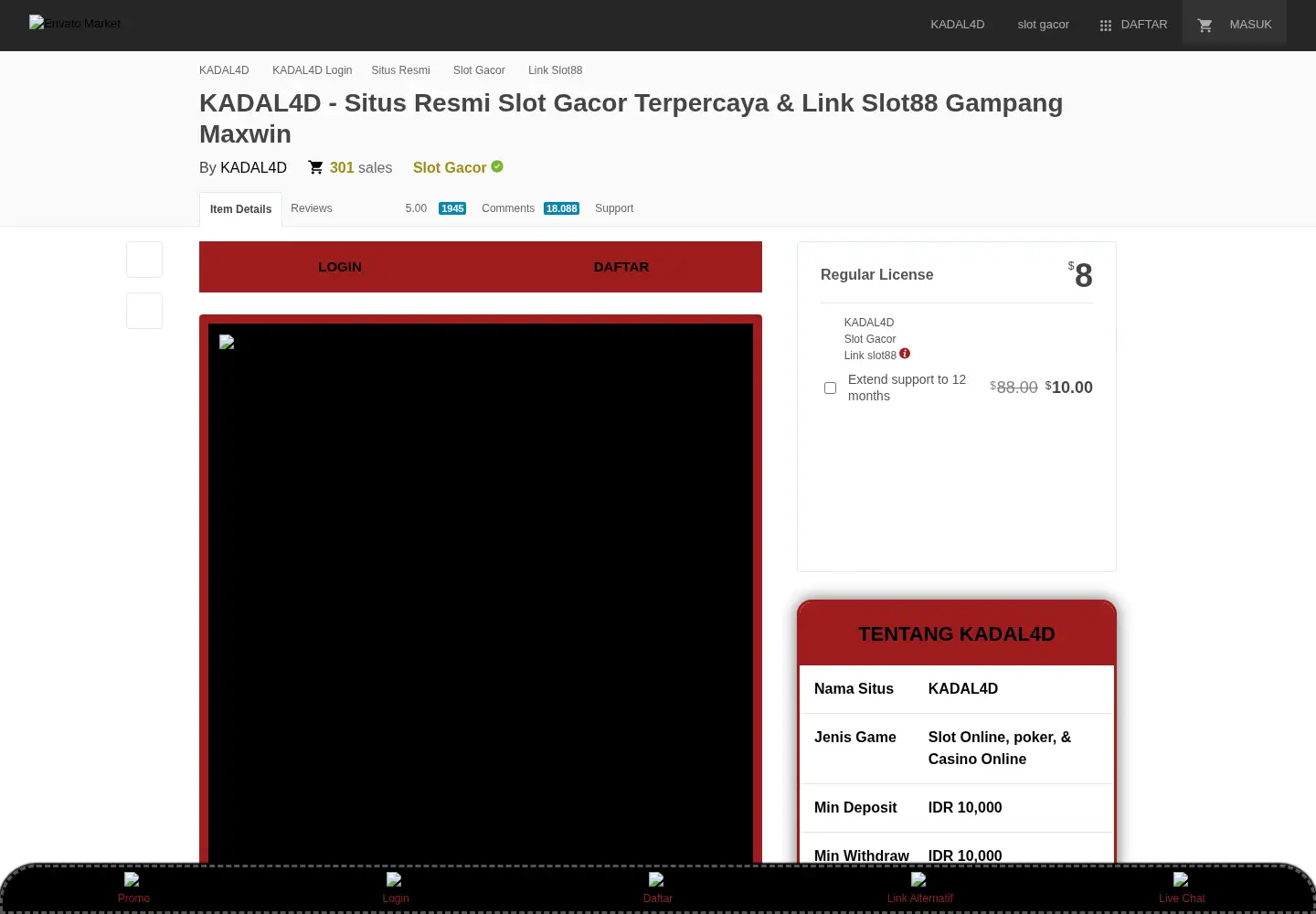Click the Nama Situs label
The height and width of the screenshot is (914, 1316).
pos(854,689)
